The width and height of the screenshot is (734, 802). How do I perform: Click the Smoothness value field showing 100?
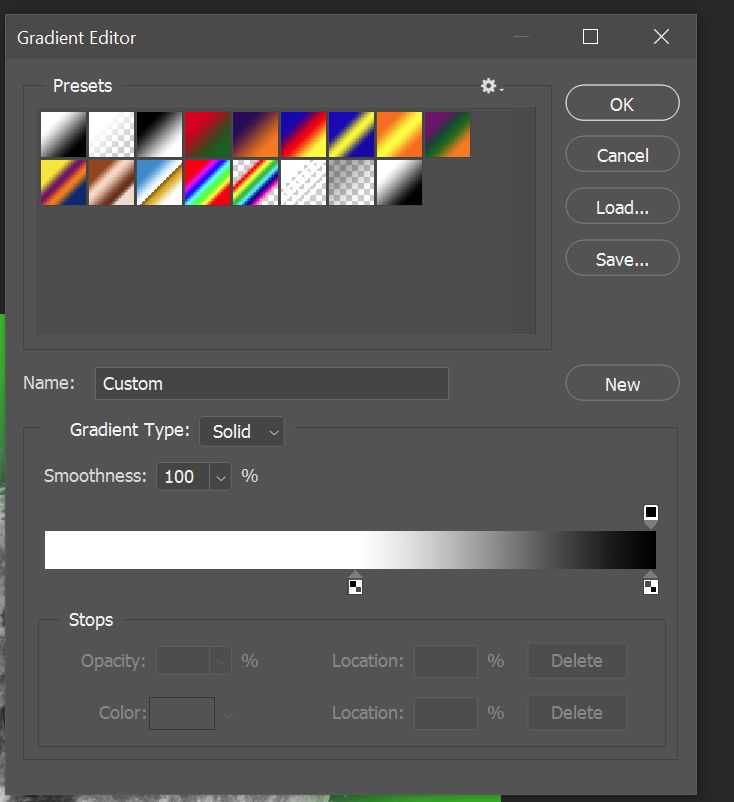183,477
